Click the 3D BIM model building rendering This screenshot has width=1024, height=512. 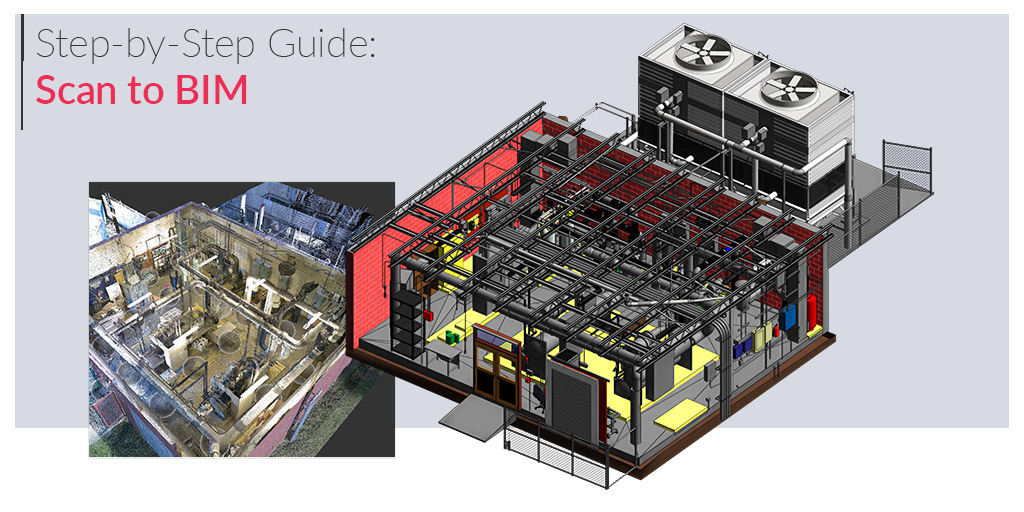(x=640, y=258)
